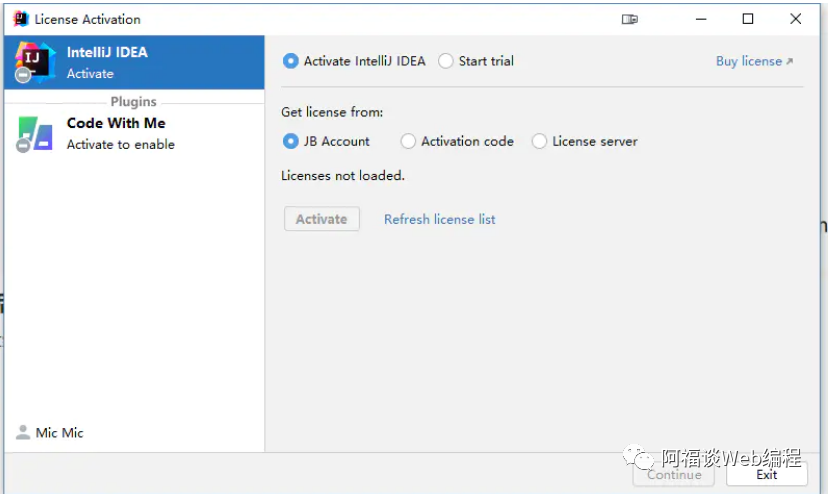The height and width of the screenshot is (494, 828).
Task: Click the Code With Me plugin icon
Action: [x=34, y=134]
